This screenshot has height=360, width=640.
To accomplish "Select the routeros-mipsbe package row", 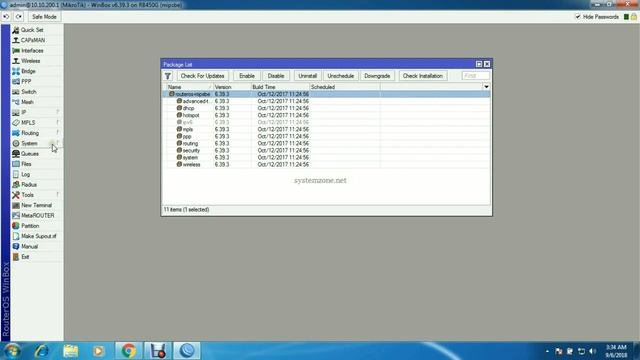I will click(327, 94).
